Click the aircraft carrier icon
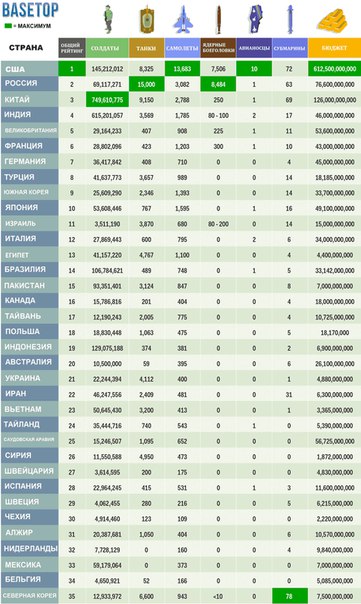 pos(254,19)
